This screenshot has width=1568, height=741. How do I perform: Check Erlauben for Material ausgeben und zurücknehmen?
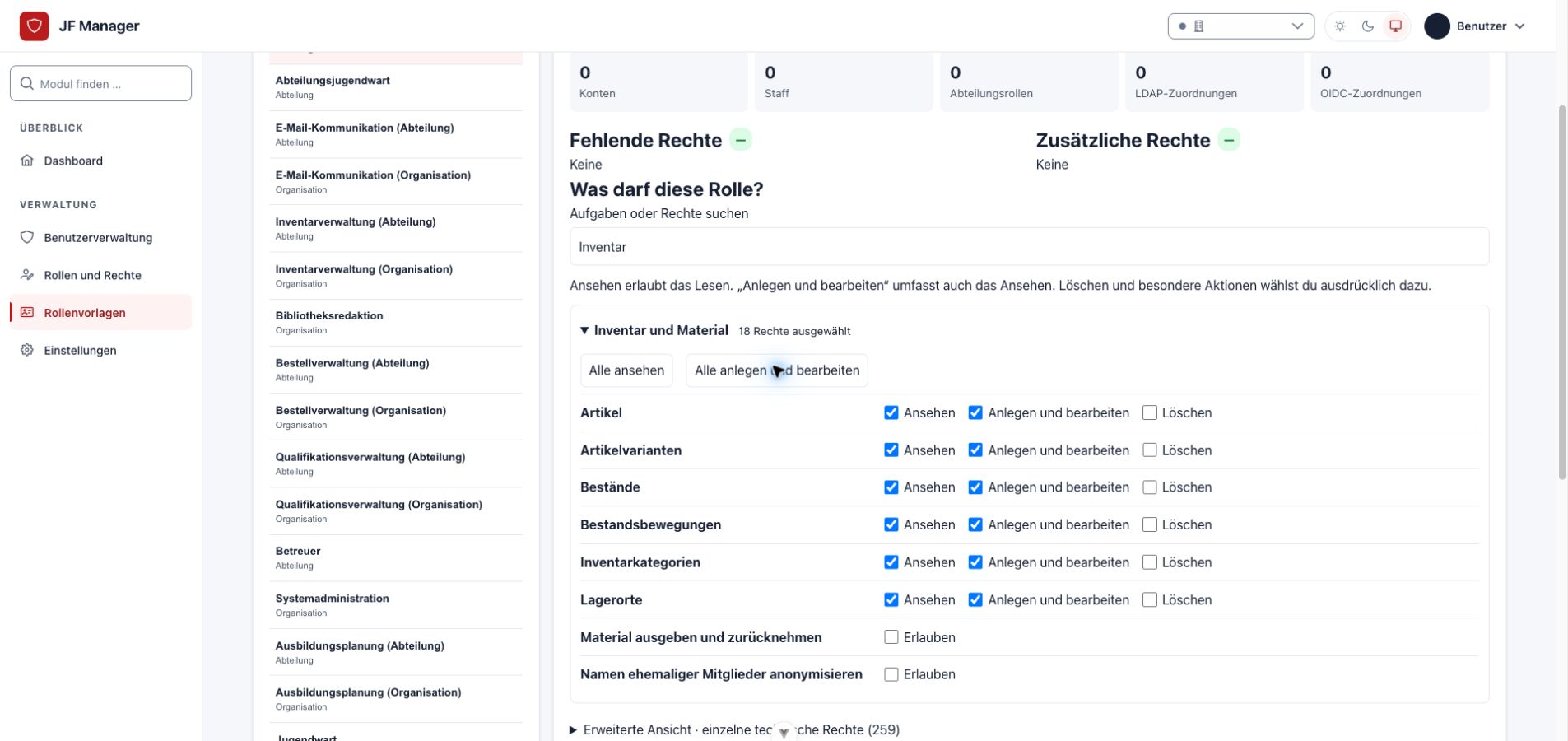(891, 637)
